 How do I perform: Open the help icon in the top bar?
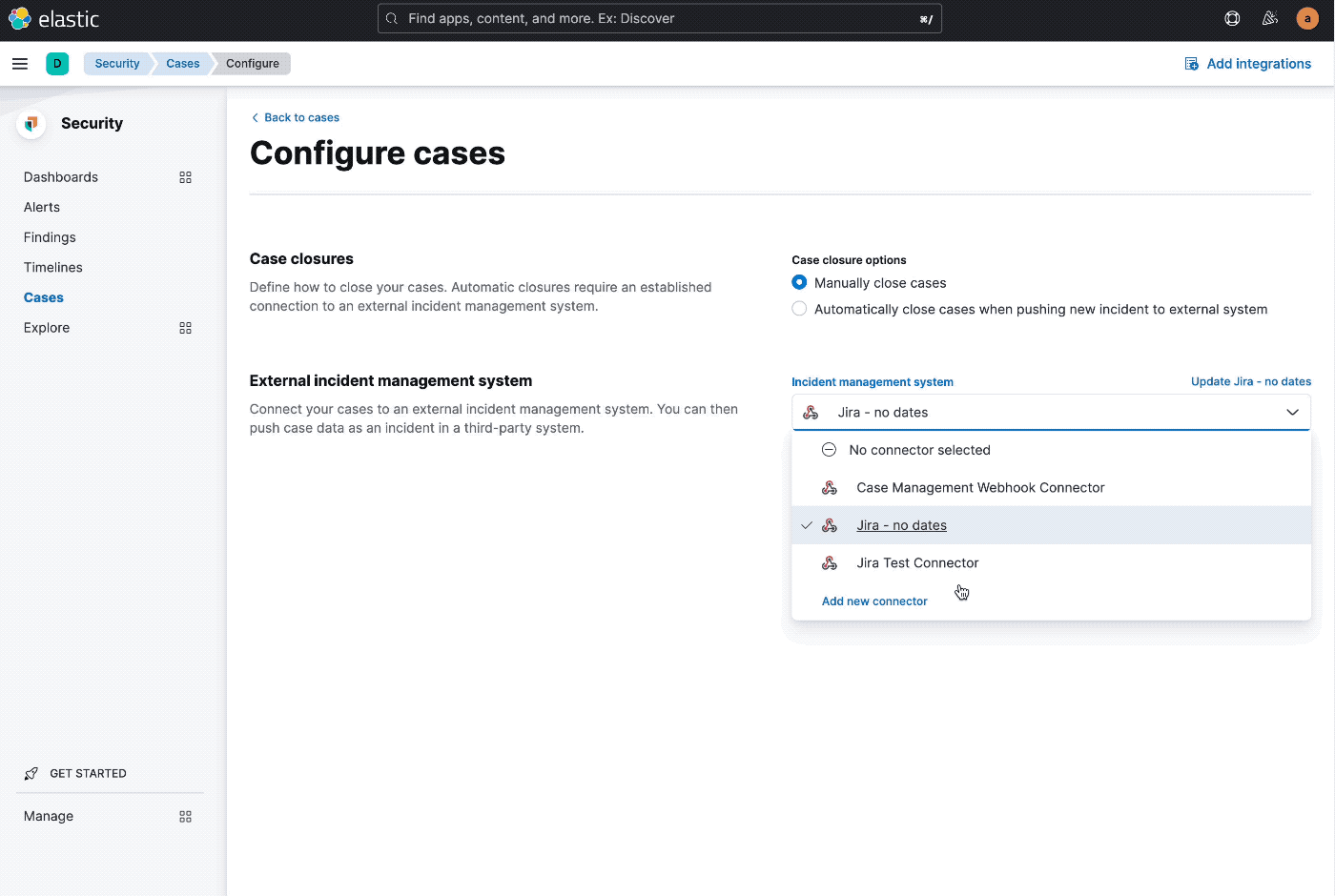[x=1231, y=18]
